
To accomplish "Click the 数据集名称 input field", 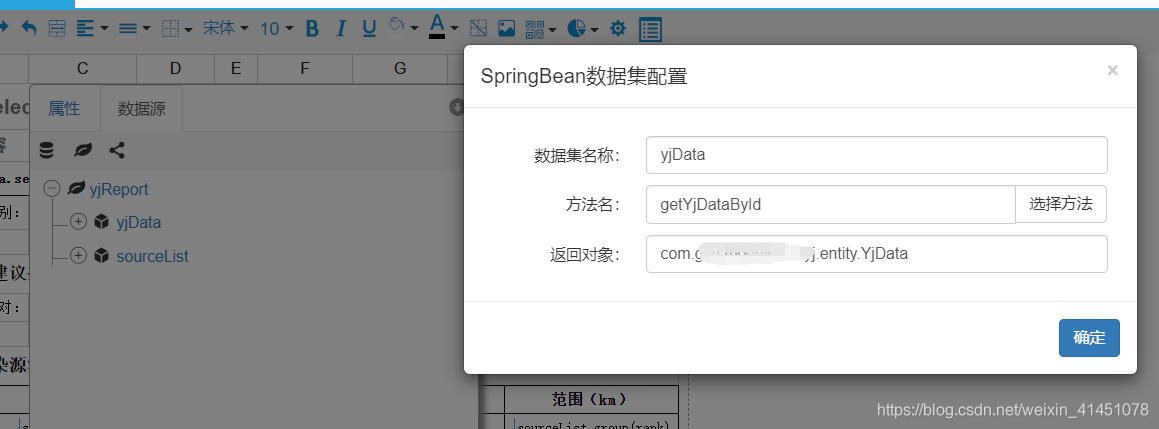I will [x=877, y=155].
